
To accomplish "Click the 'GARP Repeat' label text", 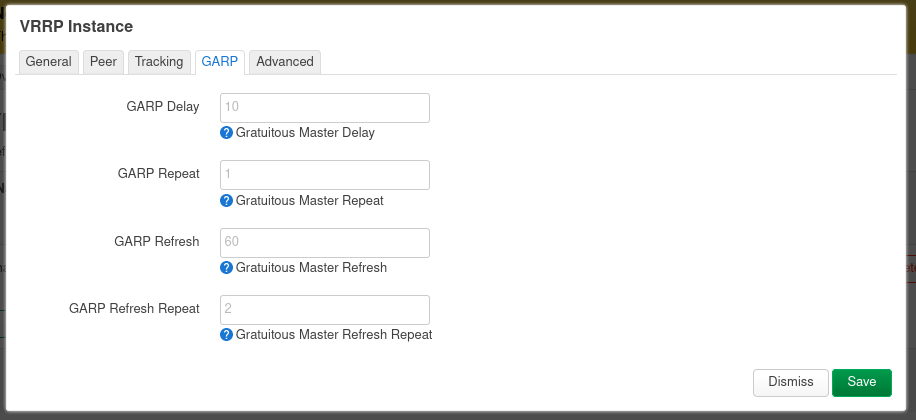I will 158,174.
